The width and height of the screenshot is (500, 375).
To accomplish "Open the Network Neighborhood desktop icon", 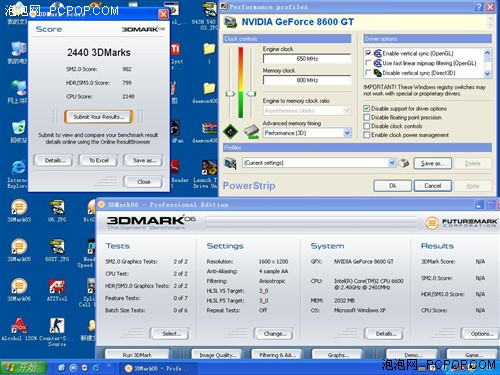I will tap(18, 92).
